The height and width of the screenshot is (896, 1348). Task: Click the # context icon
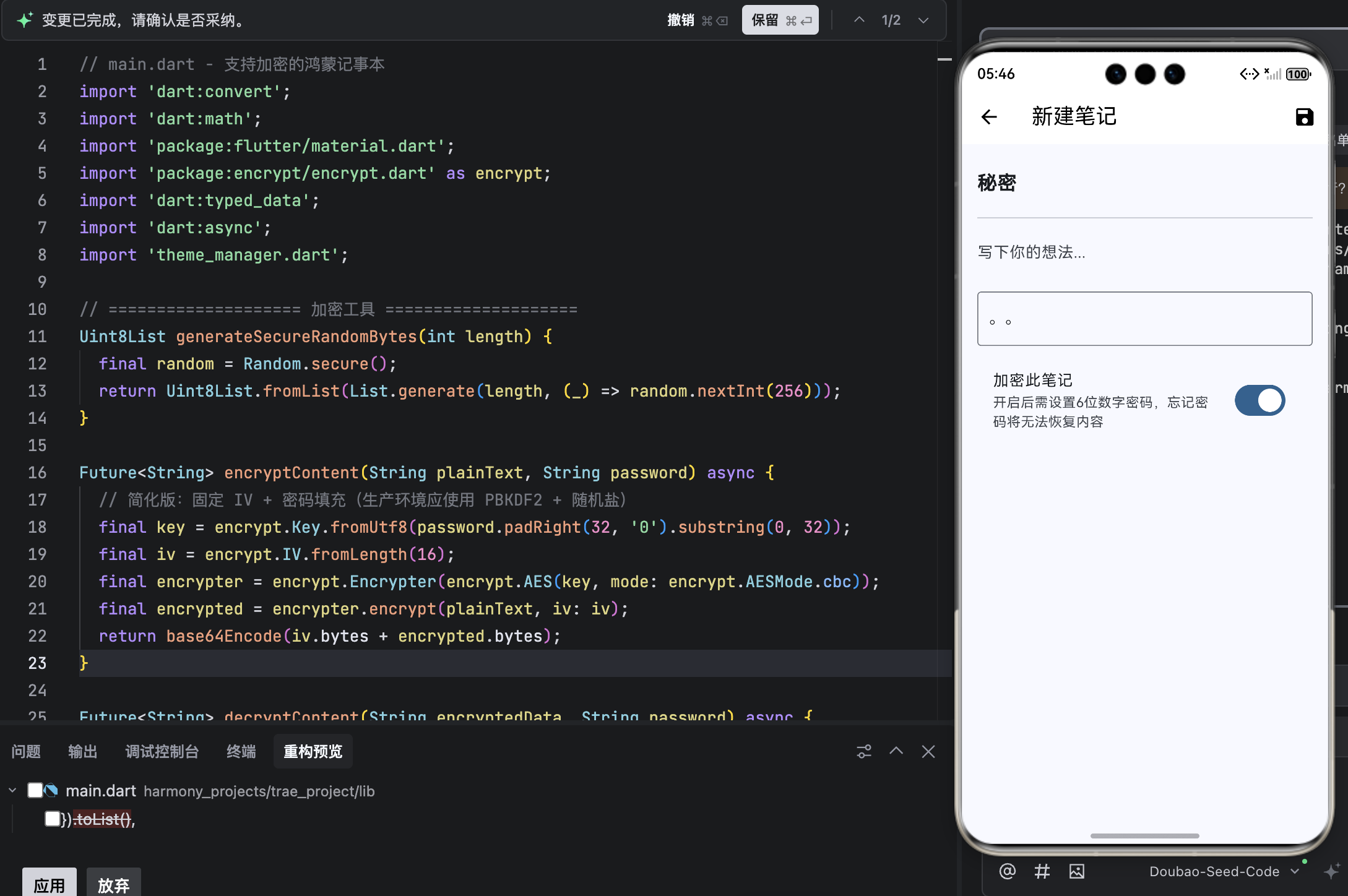[x=1042, y=871]
